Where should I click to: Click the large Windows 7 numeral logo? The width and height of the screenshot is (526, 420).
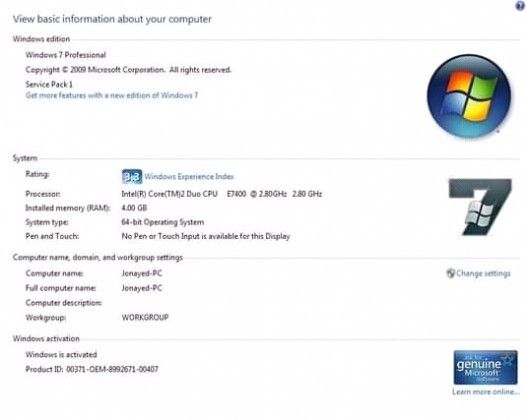(480, 207)
